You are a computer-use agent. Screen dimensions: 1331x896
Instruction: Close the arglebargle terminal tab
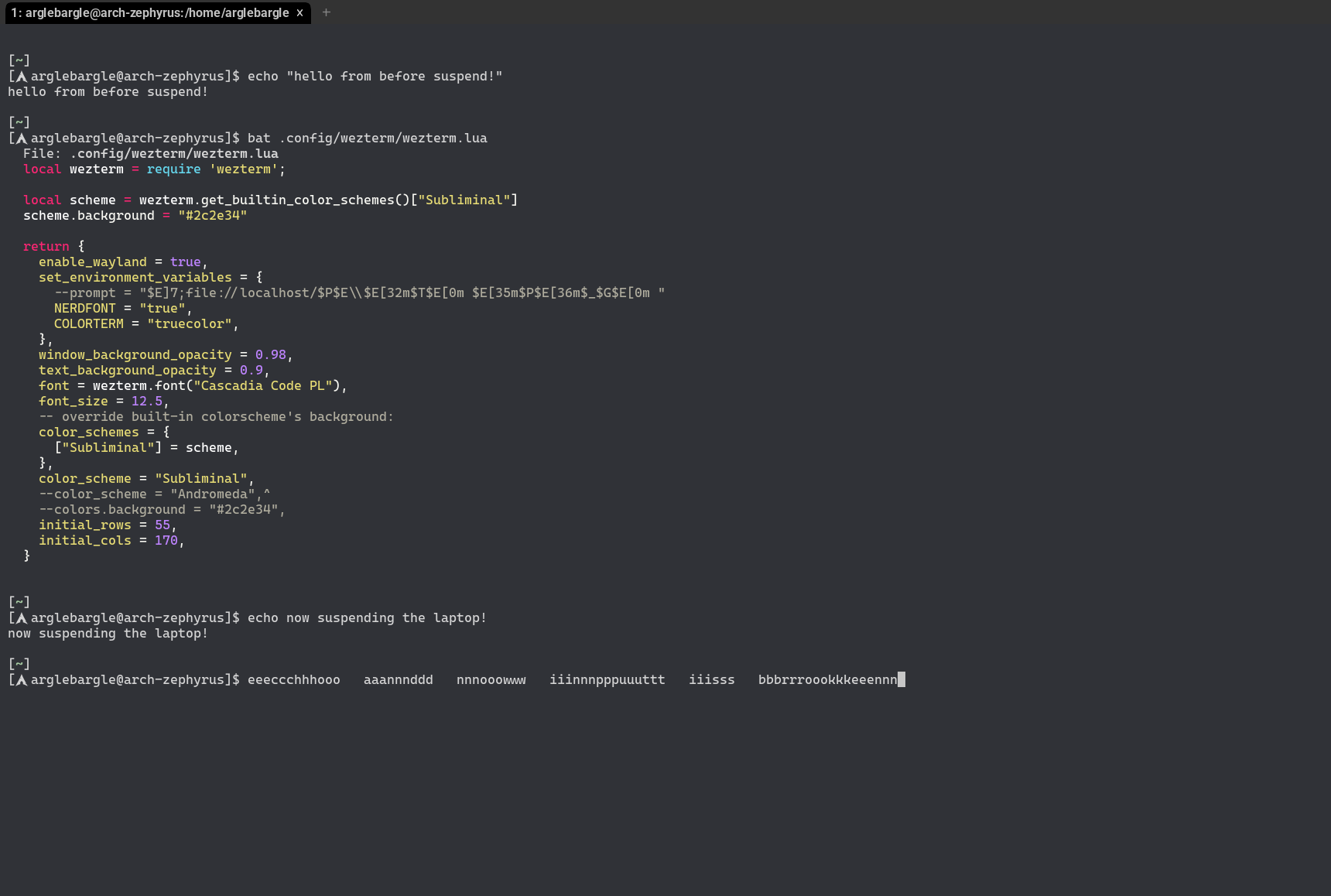(299, 12)
